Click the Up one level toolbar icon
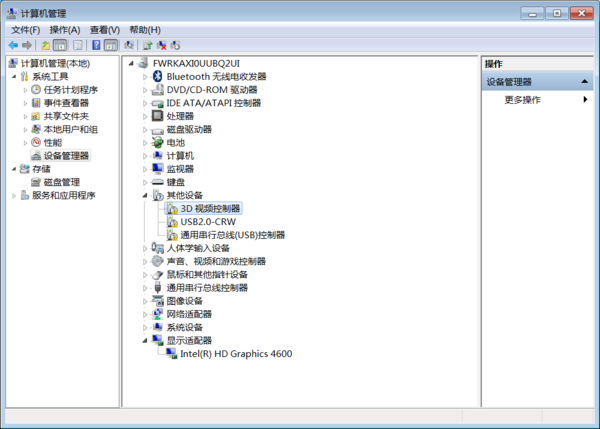This screenshot has width=600, height=429. tap(46, 46)
